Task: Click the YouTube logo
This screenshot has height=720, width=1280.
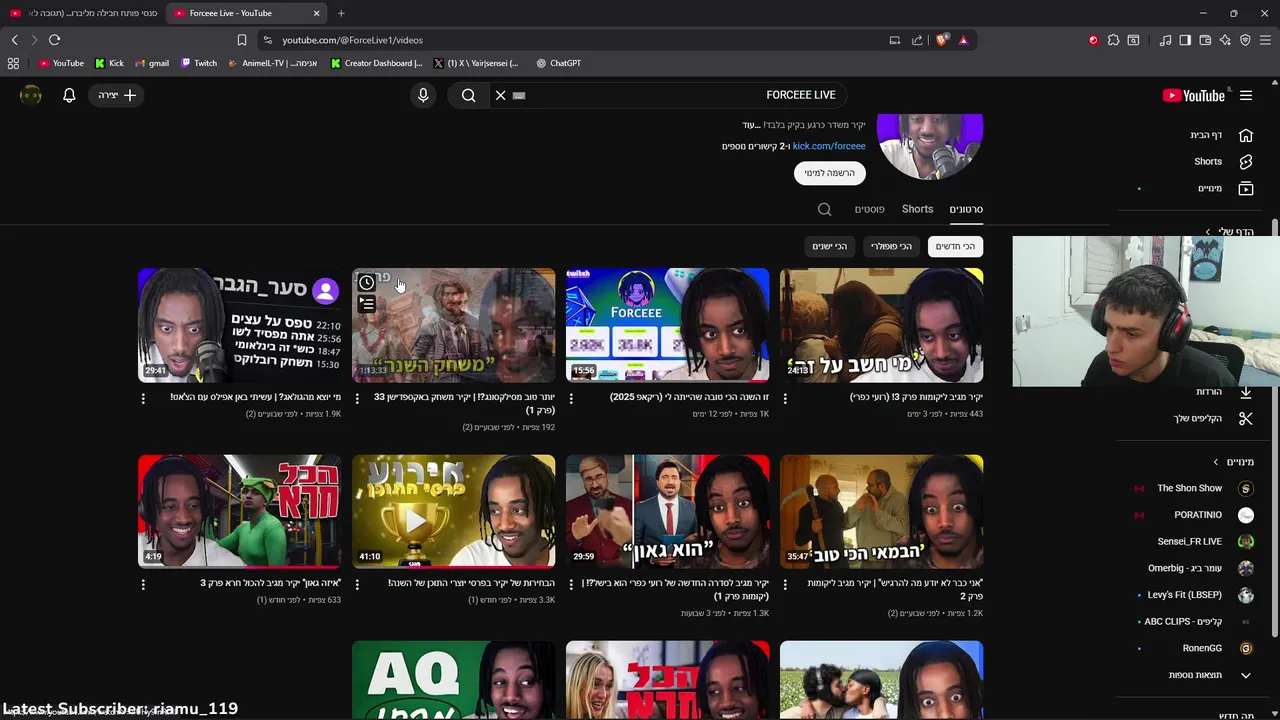Action: point(1193,96)
